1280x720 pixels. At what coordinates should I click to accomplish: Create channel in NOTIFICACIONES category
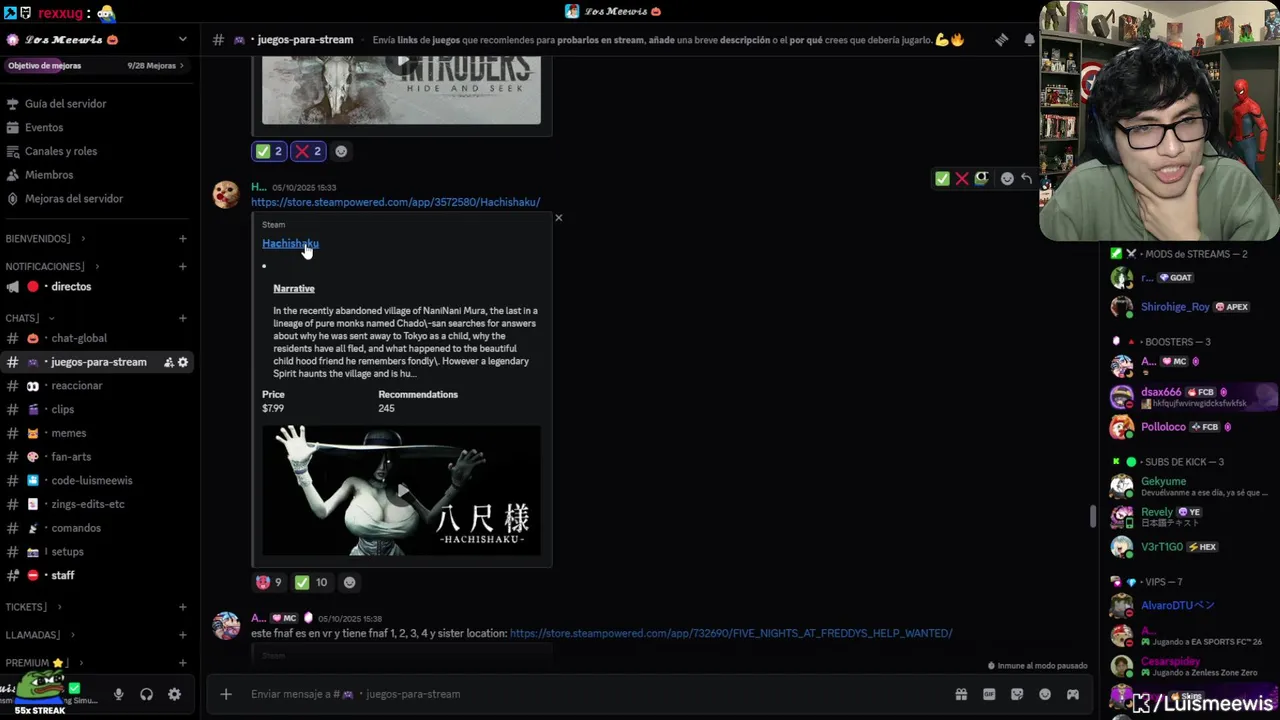click(183, 267)
